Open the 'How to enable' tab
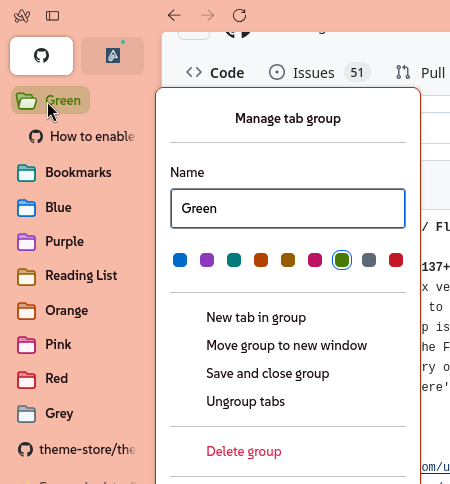 pos(82,136)
